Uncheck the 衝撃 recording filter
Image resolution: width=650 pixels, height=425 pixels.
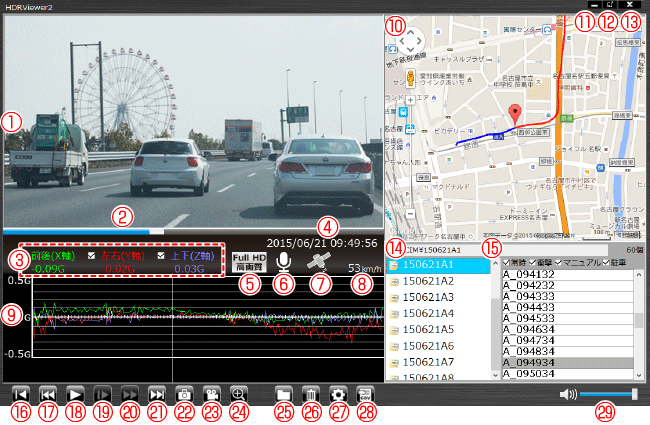(x=533, y=262)
